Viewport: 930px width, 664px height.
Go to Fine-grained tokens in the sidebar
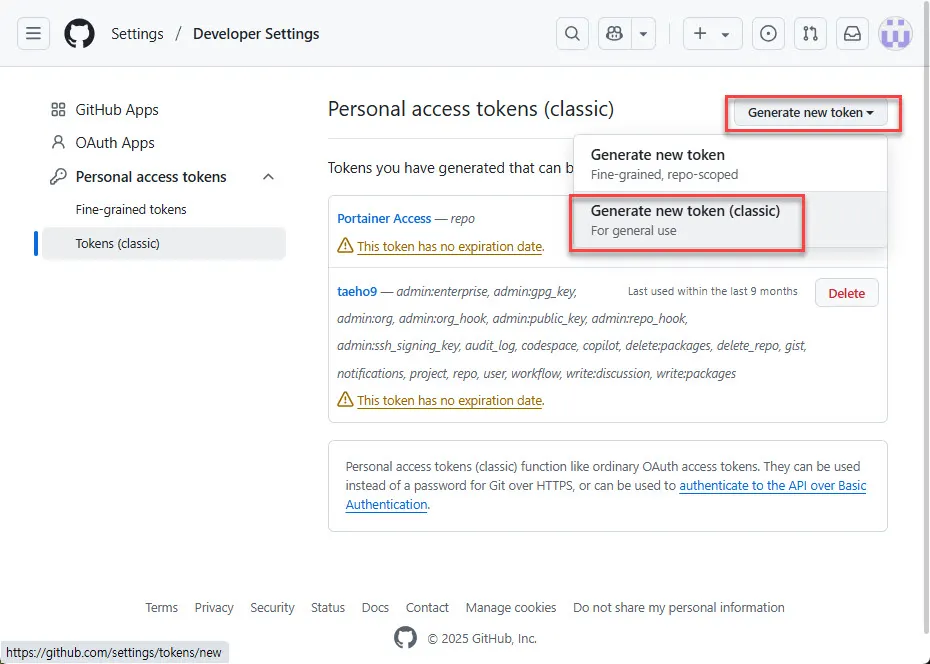(131, 210)
